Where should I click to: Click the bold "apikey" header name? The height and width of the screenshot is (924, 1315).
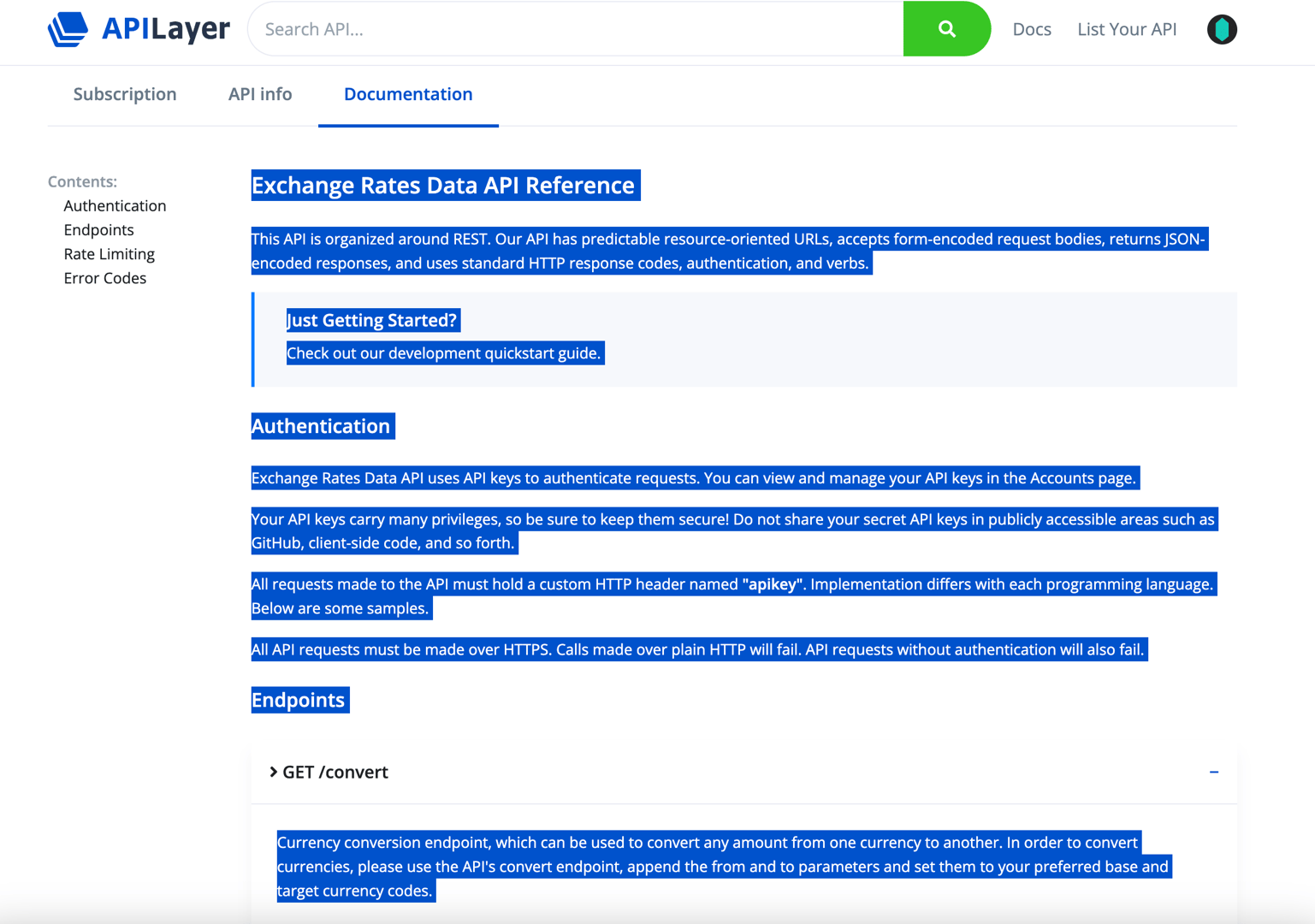772,584
